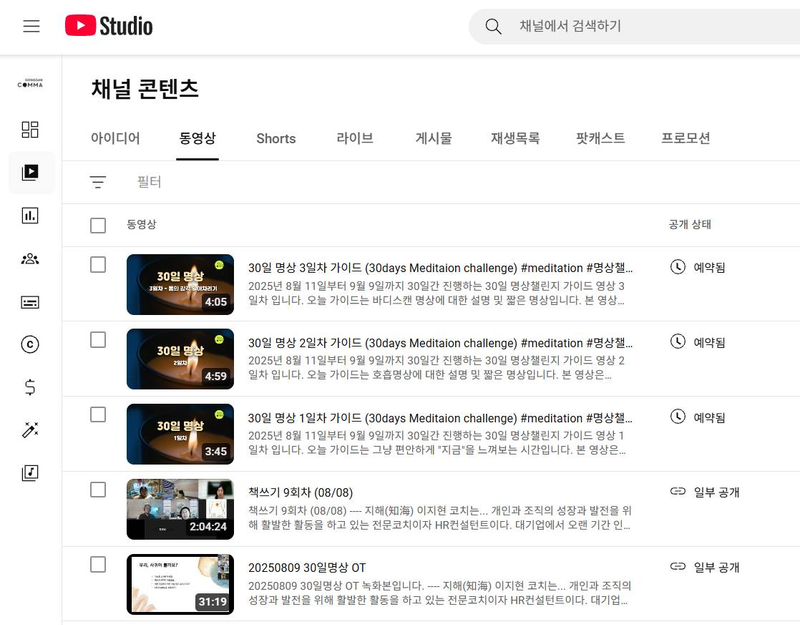Select checkbox for 30일 명상 2일차 video

(98, 340)
